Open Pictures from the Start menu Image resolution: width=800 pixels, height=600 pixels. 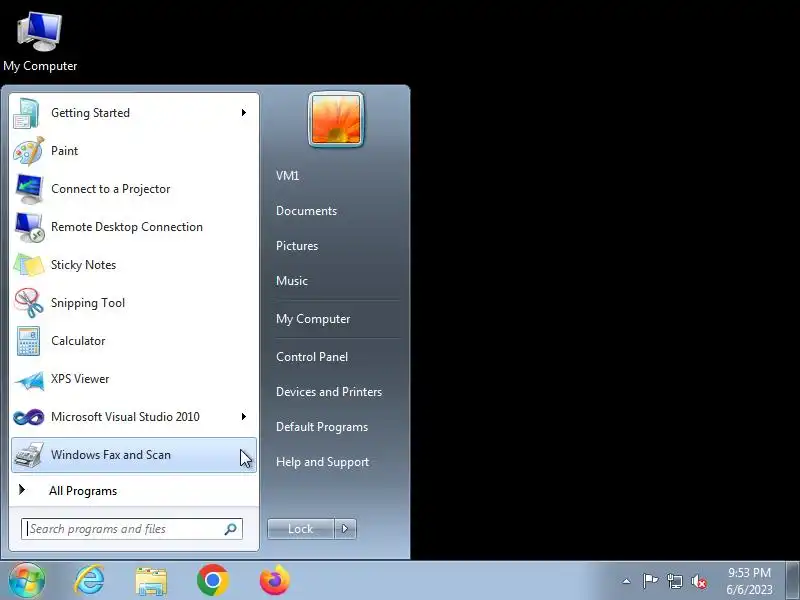(x=297, y=246)
